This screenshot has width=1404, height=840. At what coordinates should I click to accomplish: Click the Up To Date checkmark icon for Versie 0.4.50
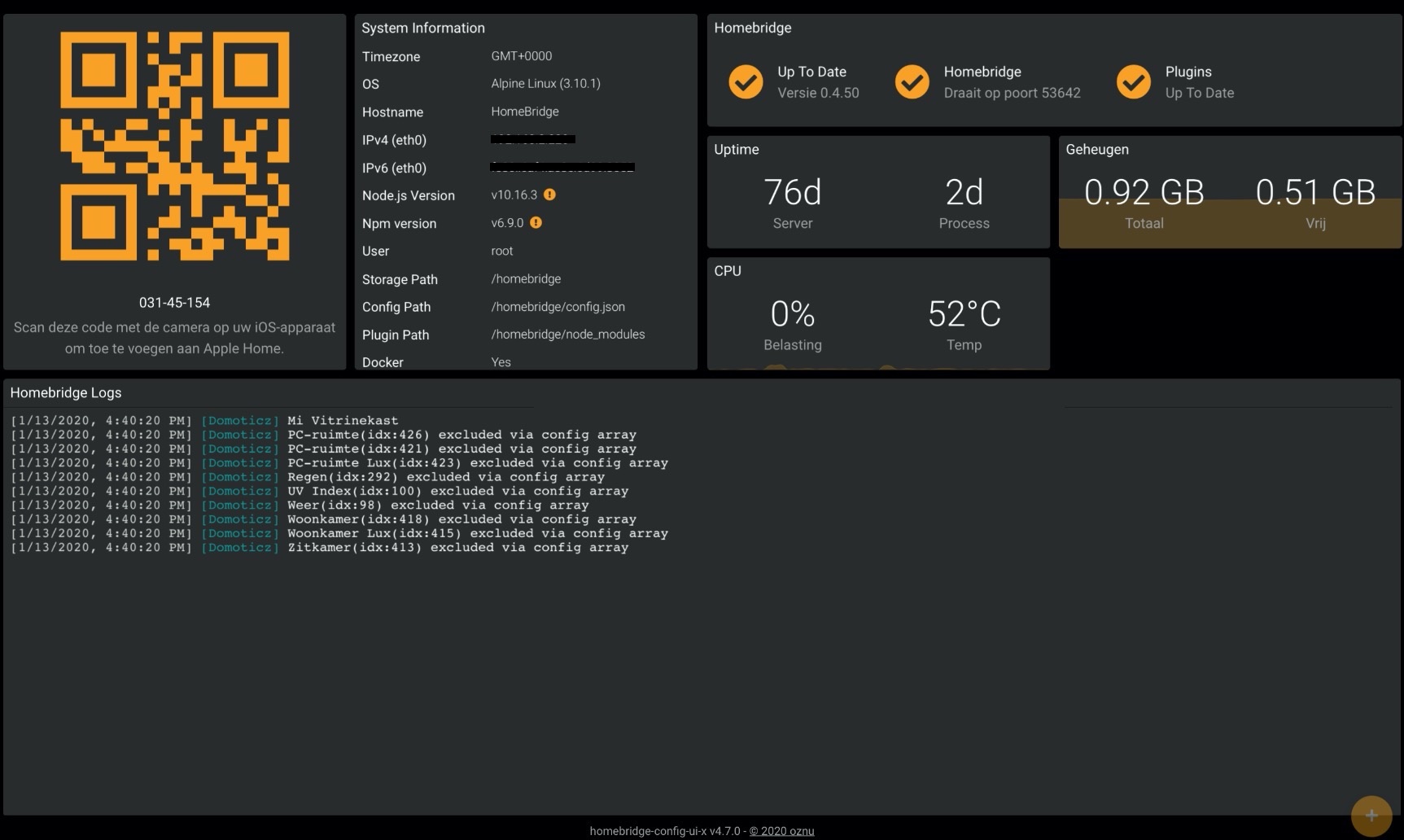(x=746, y=82)
